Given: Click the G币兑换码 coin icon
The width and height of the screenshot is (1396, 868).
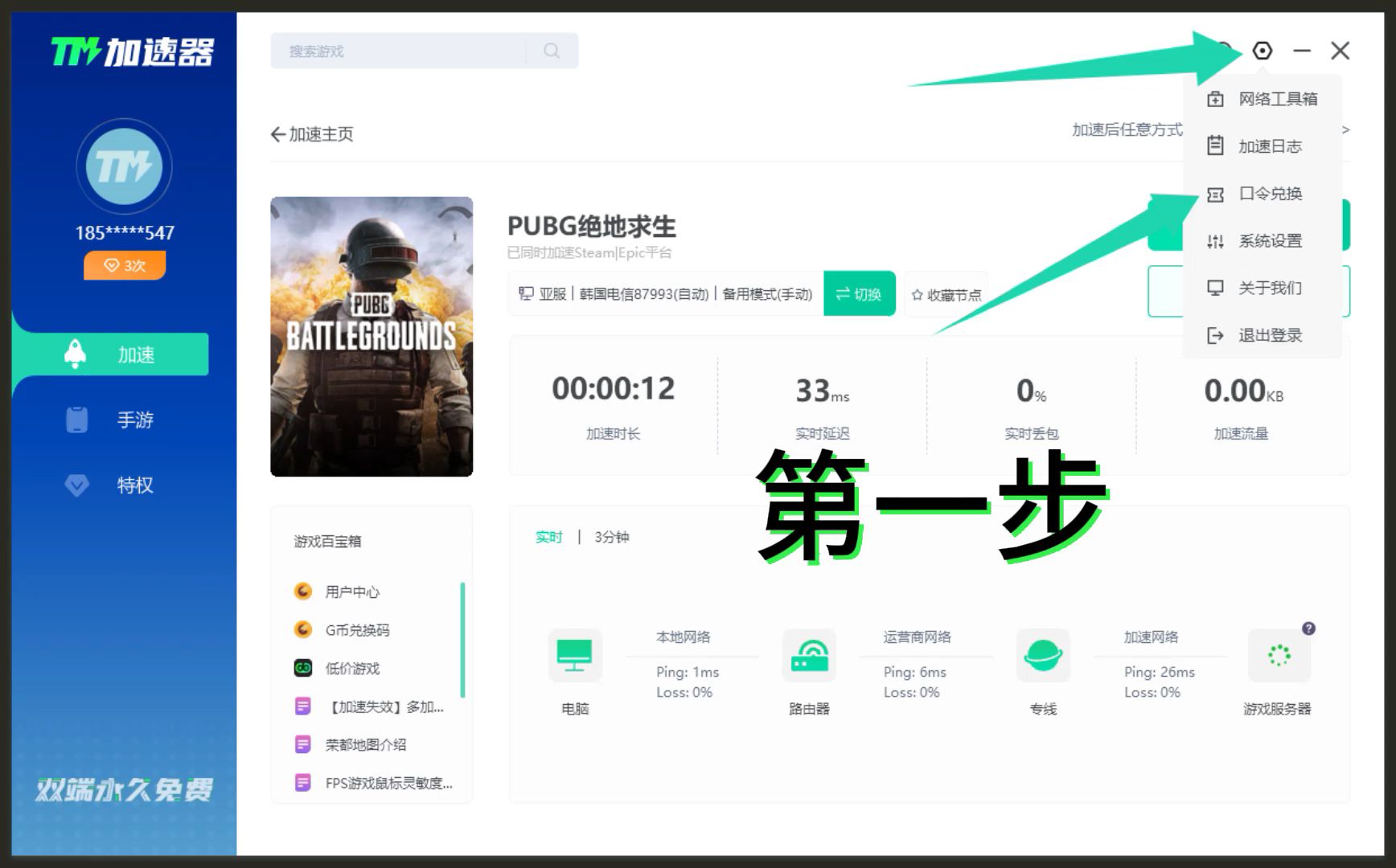Looking at the screenshot, I should tap(303, 629).
